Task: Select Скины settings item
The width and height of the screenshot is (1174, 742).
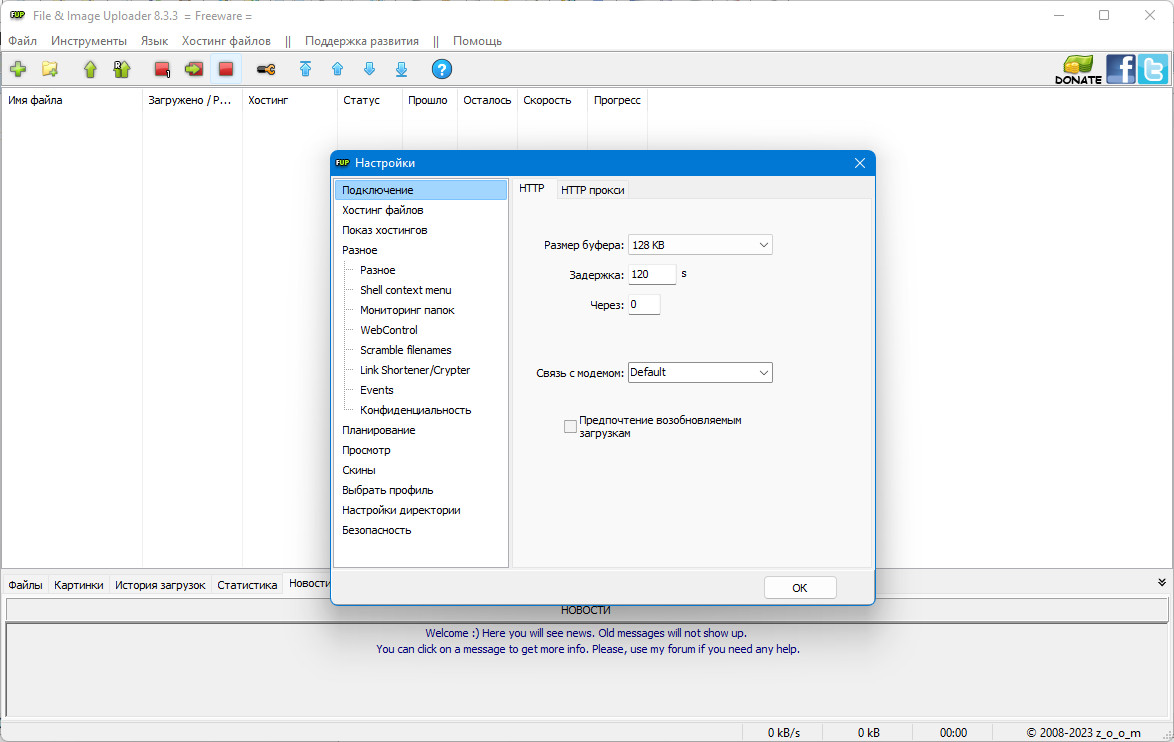Action: click(x=359, y=470)
